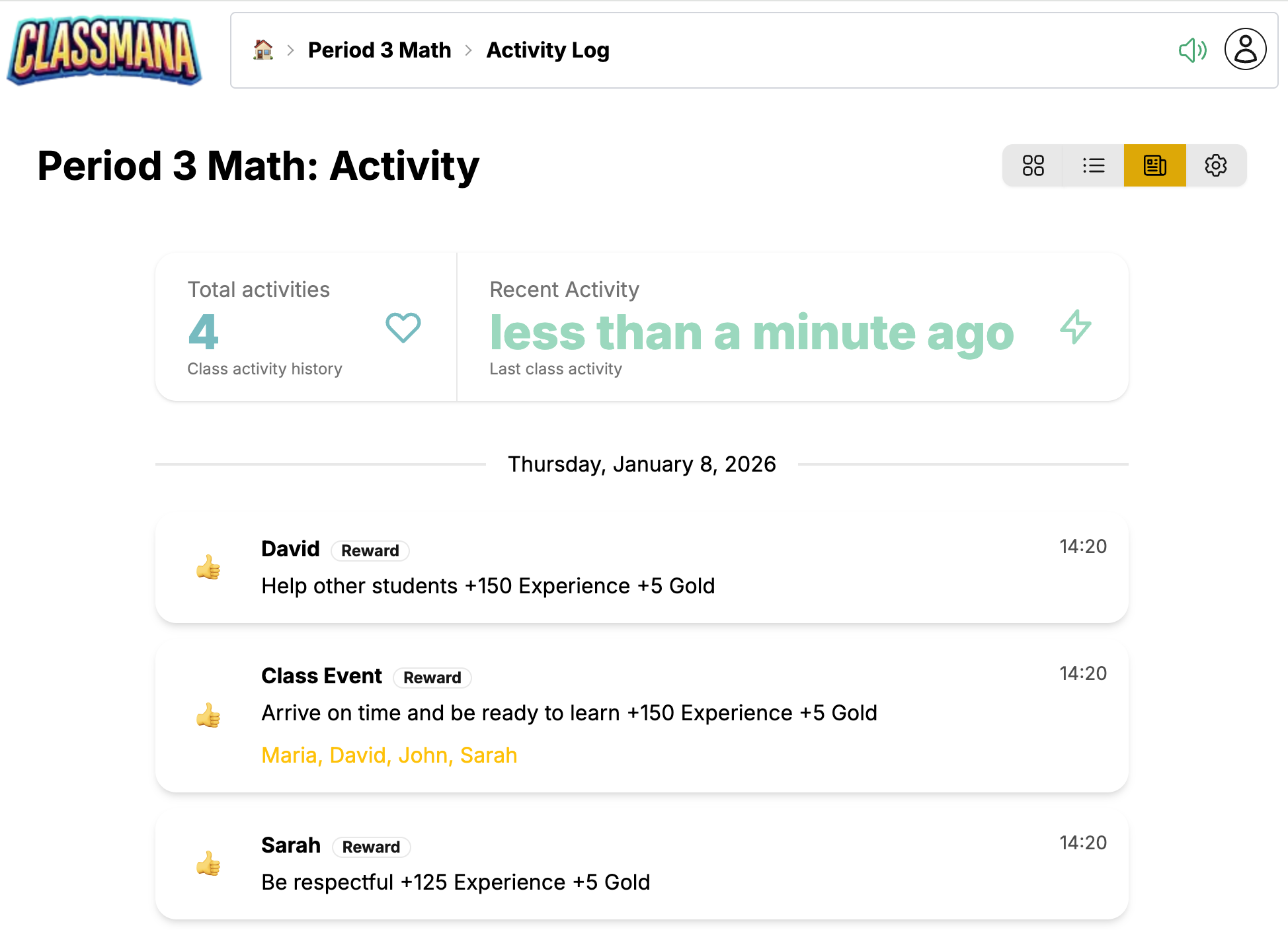1288x930 pixels.
Task: Click the thumbs-up icon on Sarah's reward
Action: pyautogui.click(x=208, y=864)
